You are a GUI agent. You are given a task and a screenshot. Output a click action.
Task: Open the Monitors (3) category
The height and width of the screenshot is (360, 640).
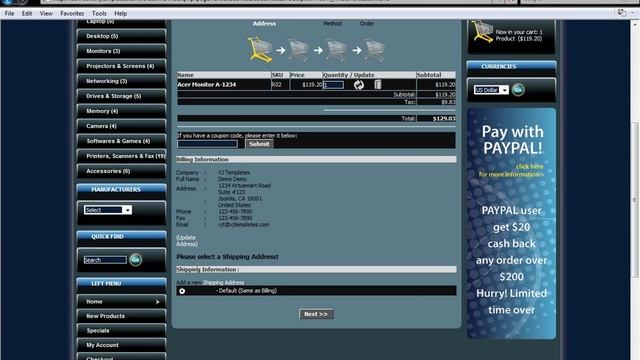point(121,51)
